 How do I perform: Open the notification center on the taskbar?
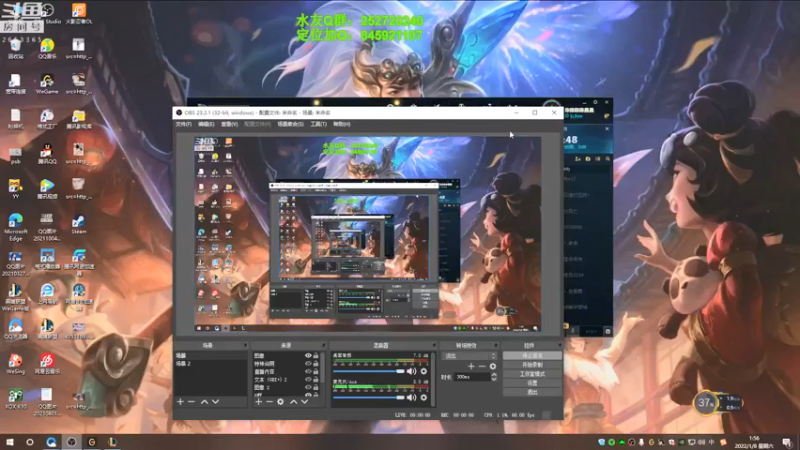[x=787, y=442]
